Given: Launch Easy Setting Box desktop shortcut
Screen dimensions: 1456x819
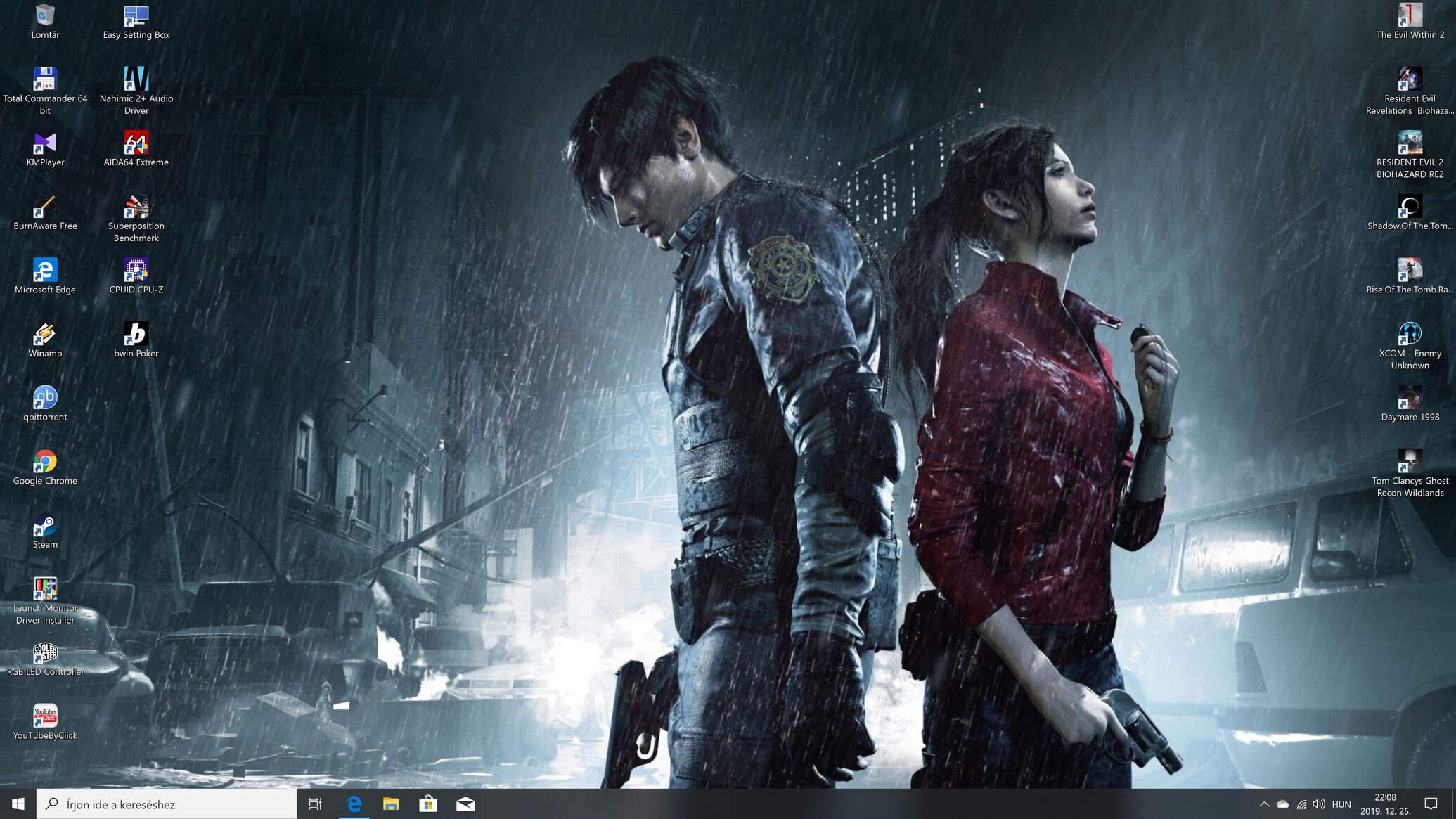Looking at the screenshot, I should (x=136, y=21).
